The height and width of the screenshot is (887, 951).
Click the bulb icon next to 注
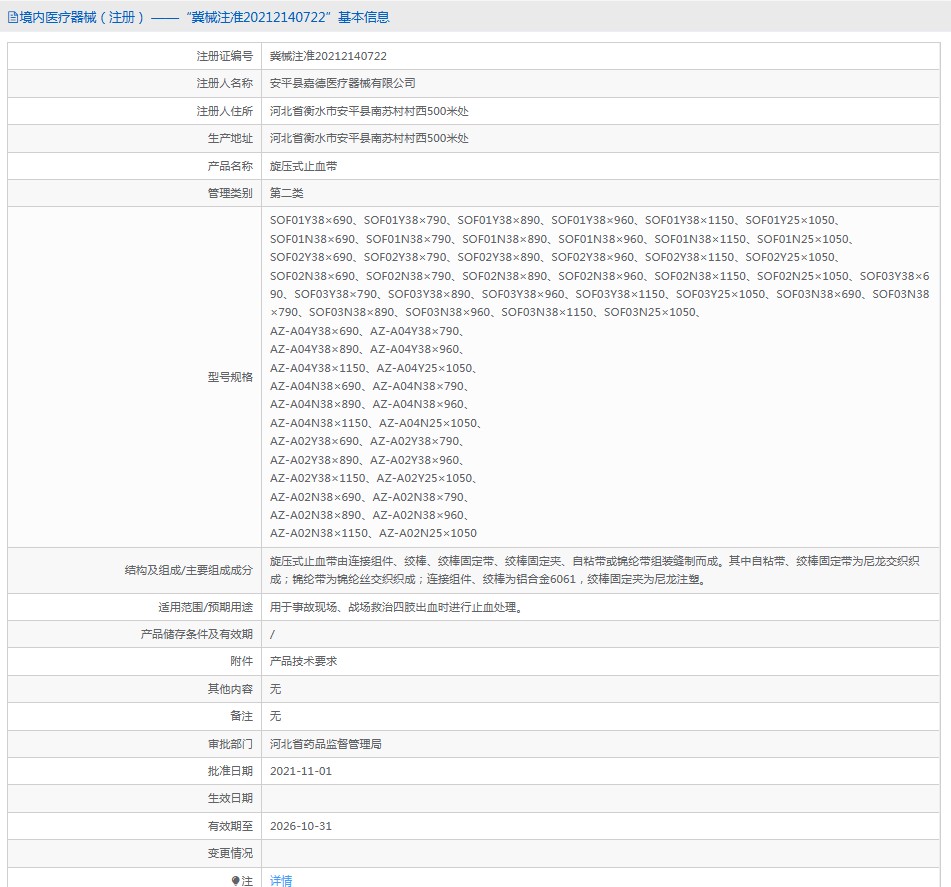tap(235, 881)
